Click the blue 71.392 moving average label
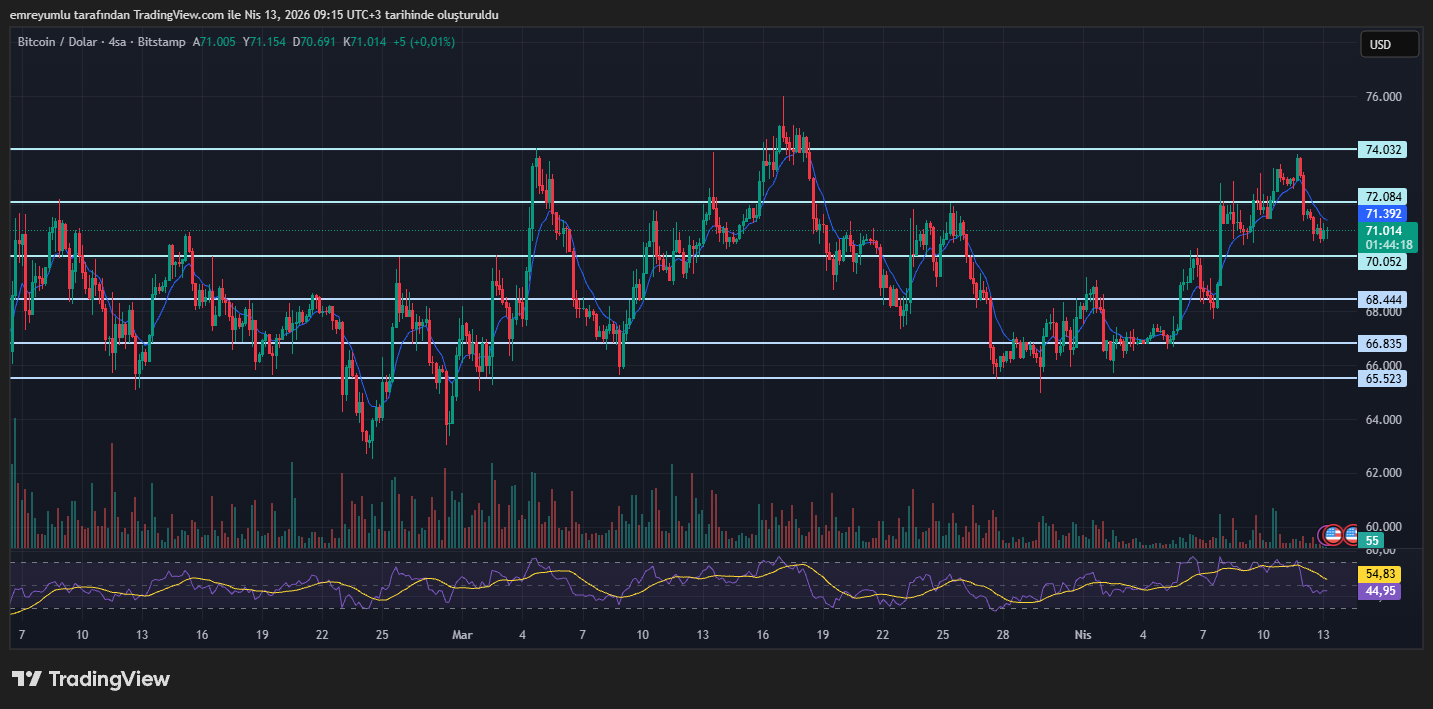This screenshot has height=709, width=1433. coord(1384,214)
